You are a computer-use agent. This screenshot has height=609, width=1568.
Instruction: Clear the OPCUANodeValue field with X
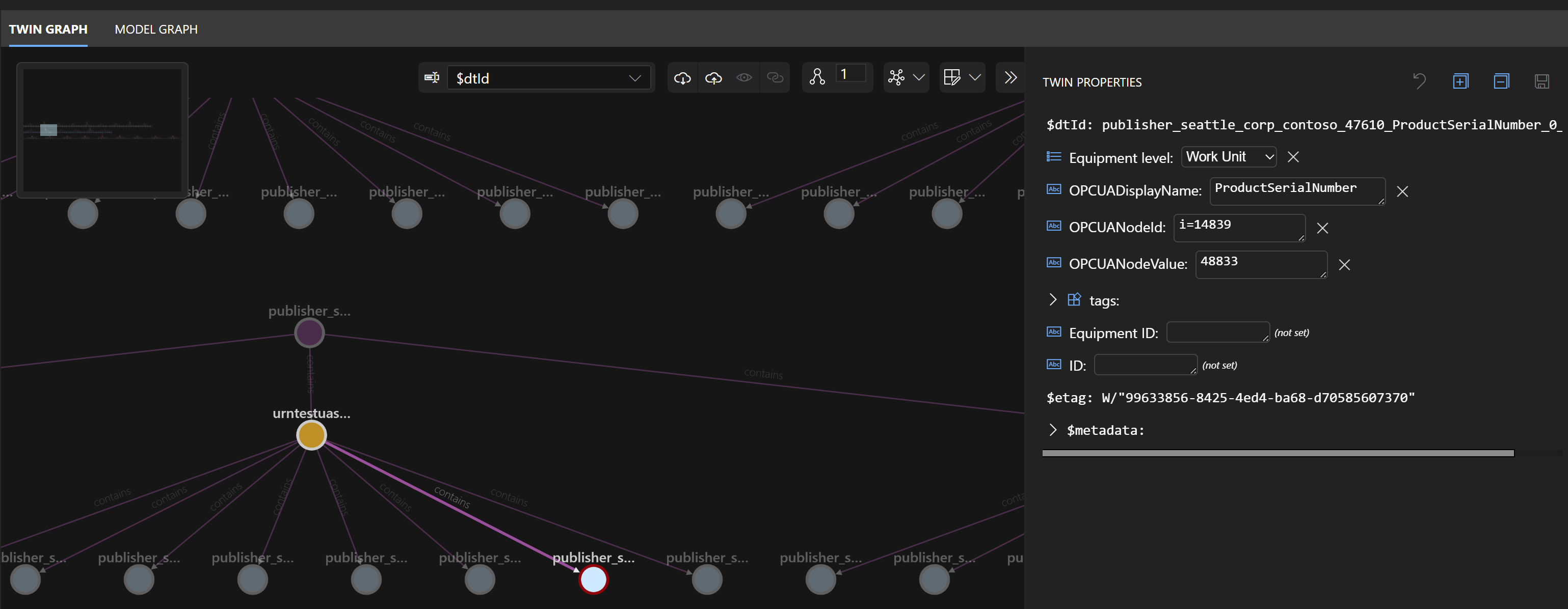[1345, 265]
